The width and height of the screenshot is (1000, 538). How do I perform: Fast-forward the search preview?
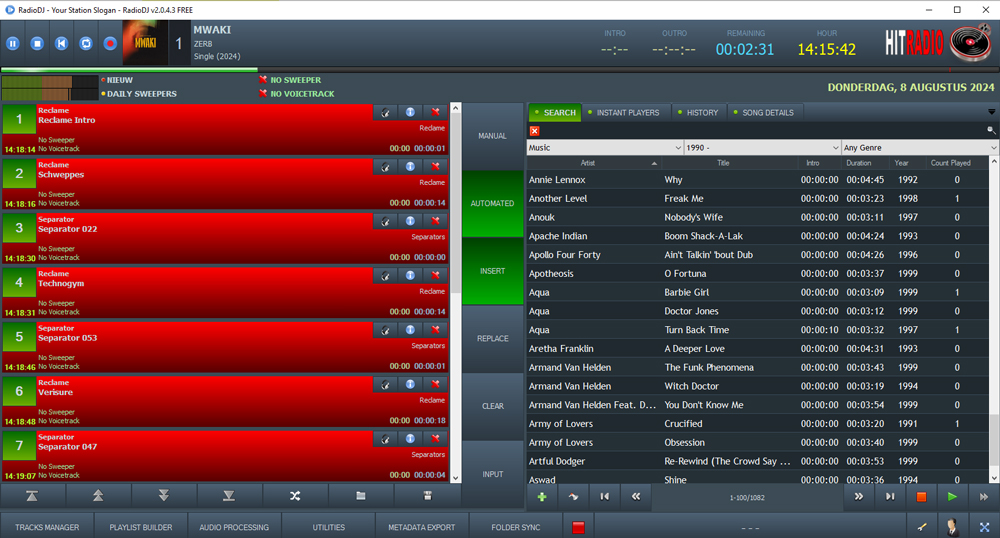[983, 497]
